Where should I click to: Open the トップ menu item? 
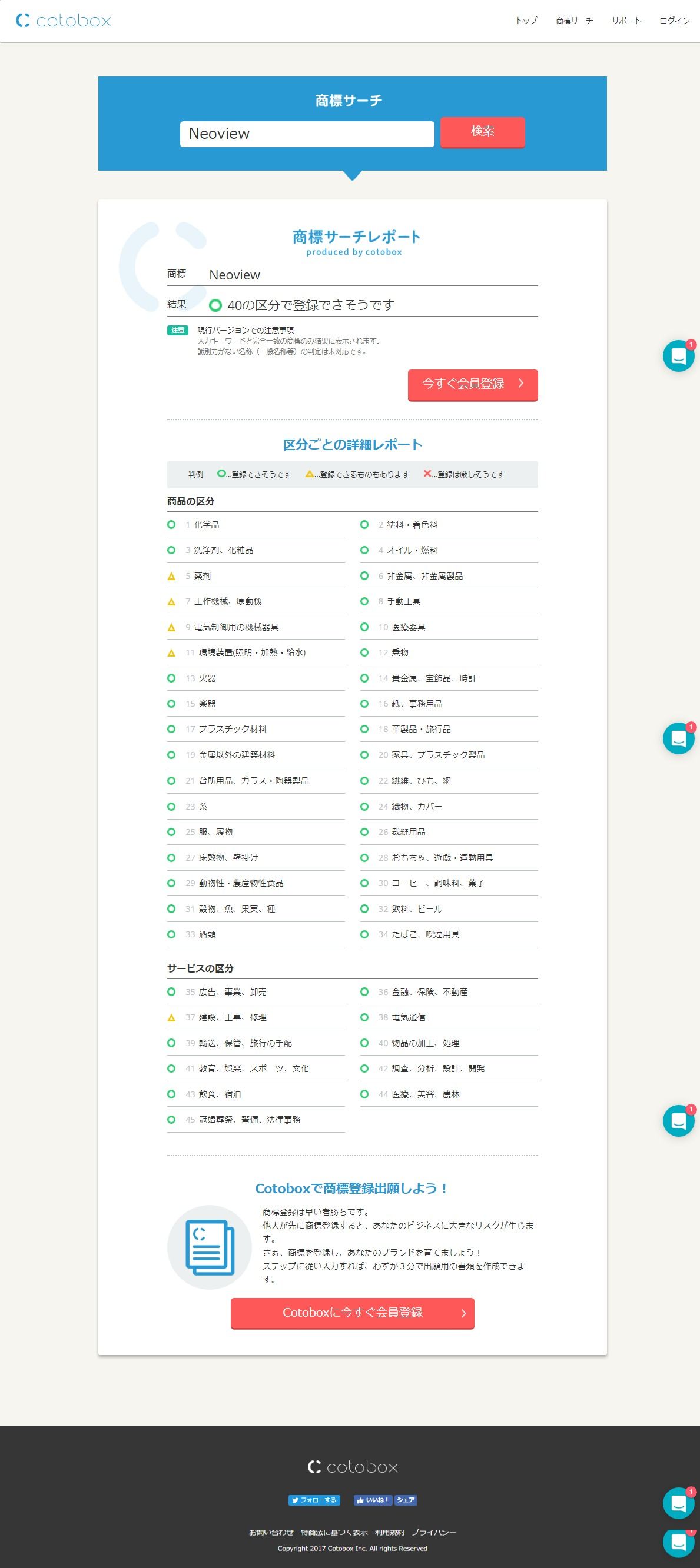pos(526,21)
